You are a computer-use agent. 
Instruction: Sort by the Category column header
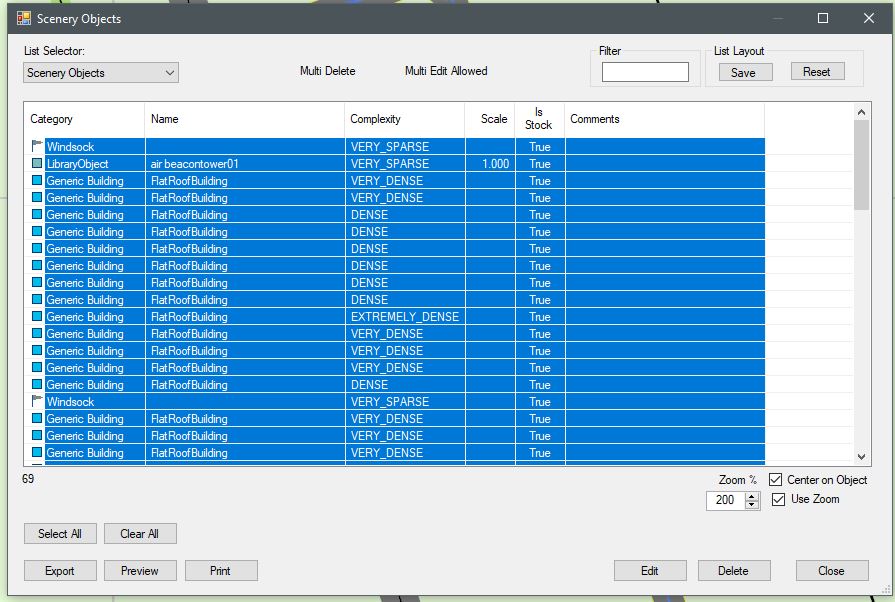[x=84, y=119]
